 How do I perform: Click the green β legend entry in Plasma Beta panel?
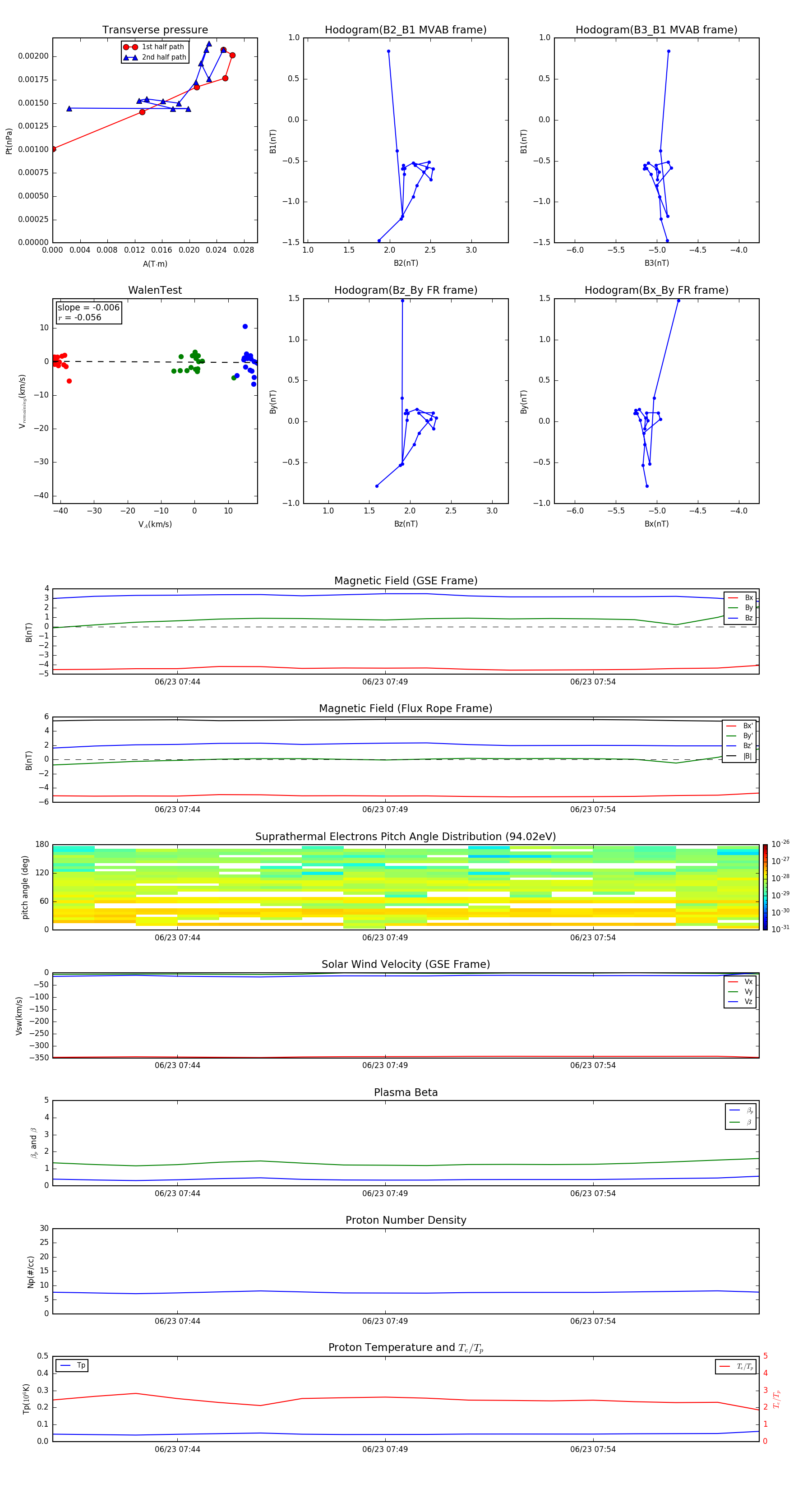coord(741,1122)
